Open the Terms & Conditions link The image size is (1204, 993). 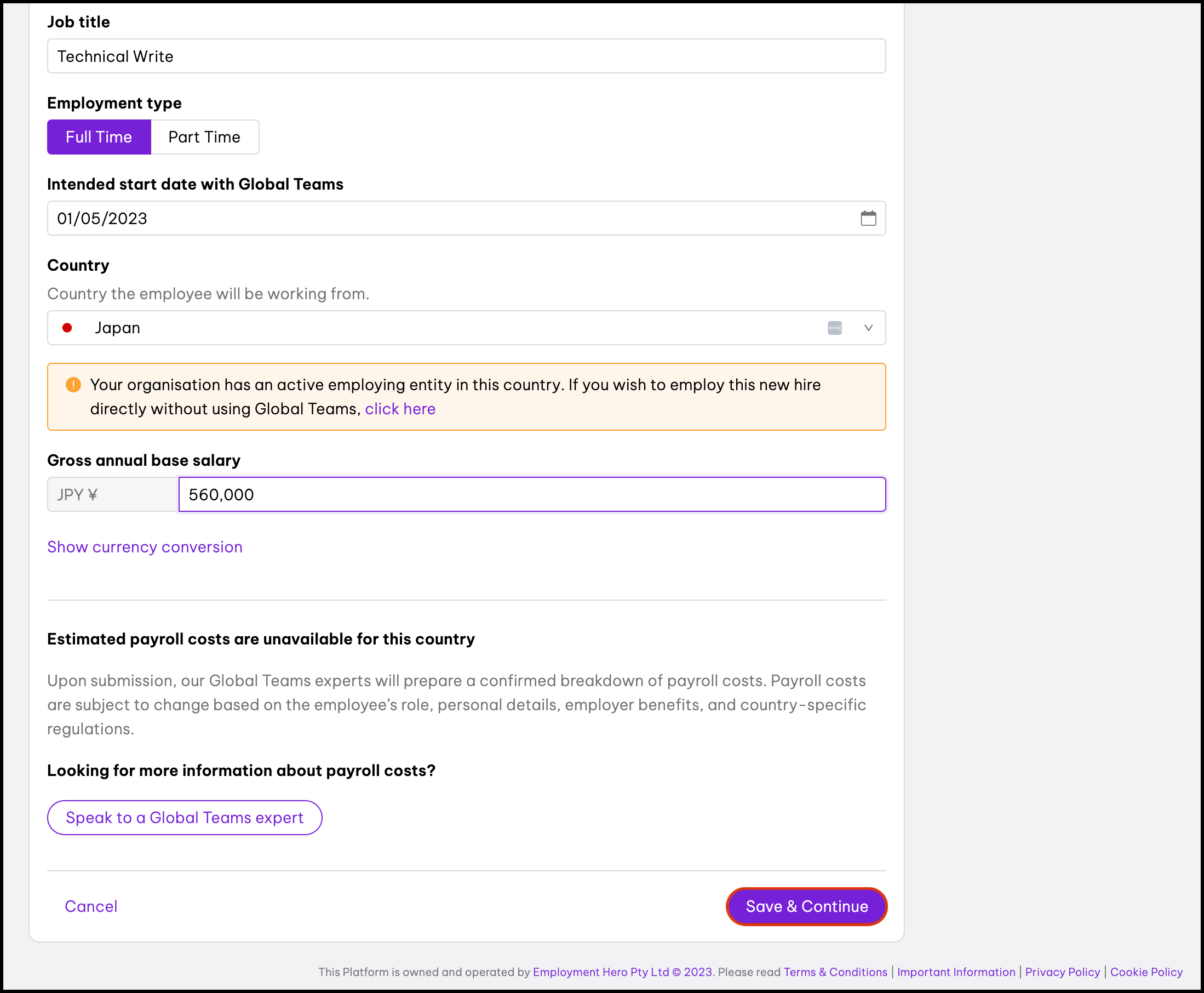[x=835, y=972]
